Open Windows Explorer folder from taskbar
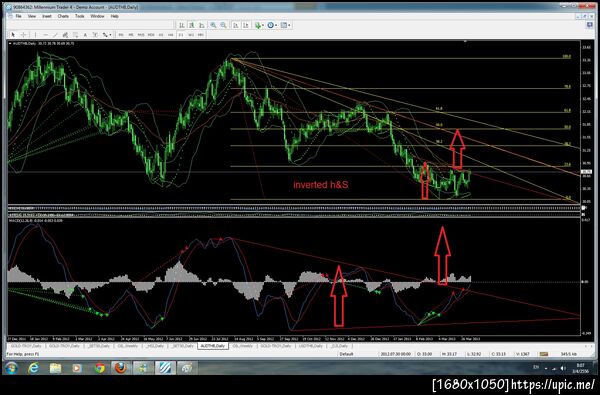 (55, 368)
